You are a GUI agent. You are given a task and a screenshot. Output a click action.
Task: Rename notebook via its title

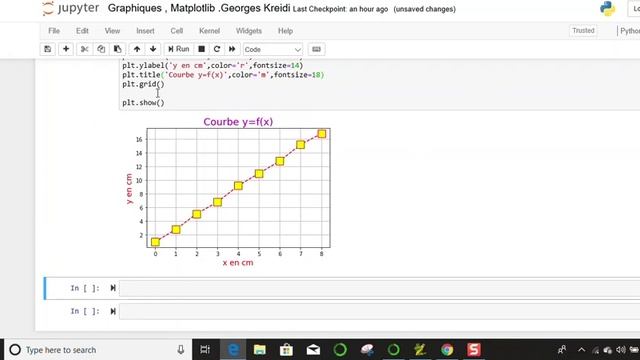199,8
